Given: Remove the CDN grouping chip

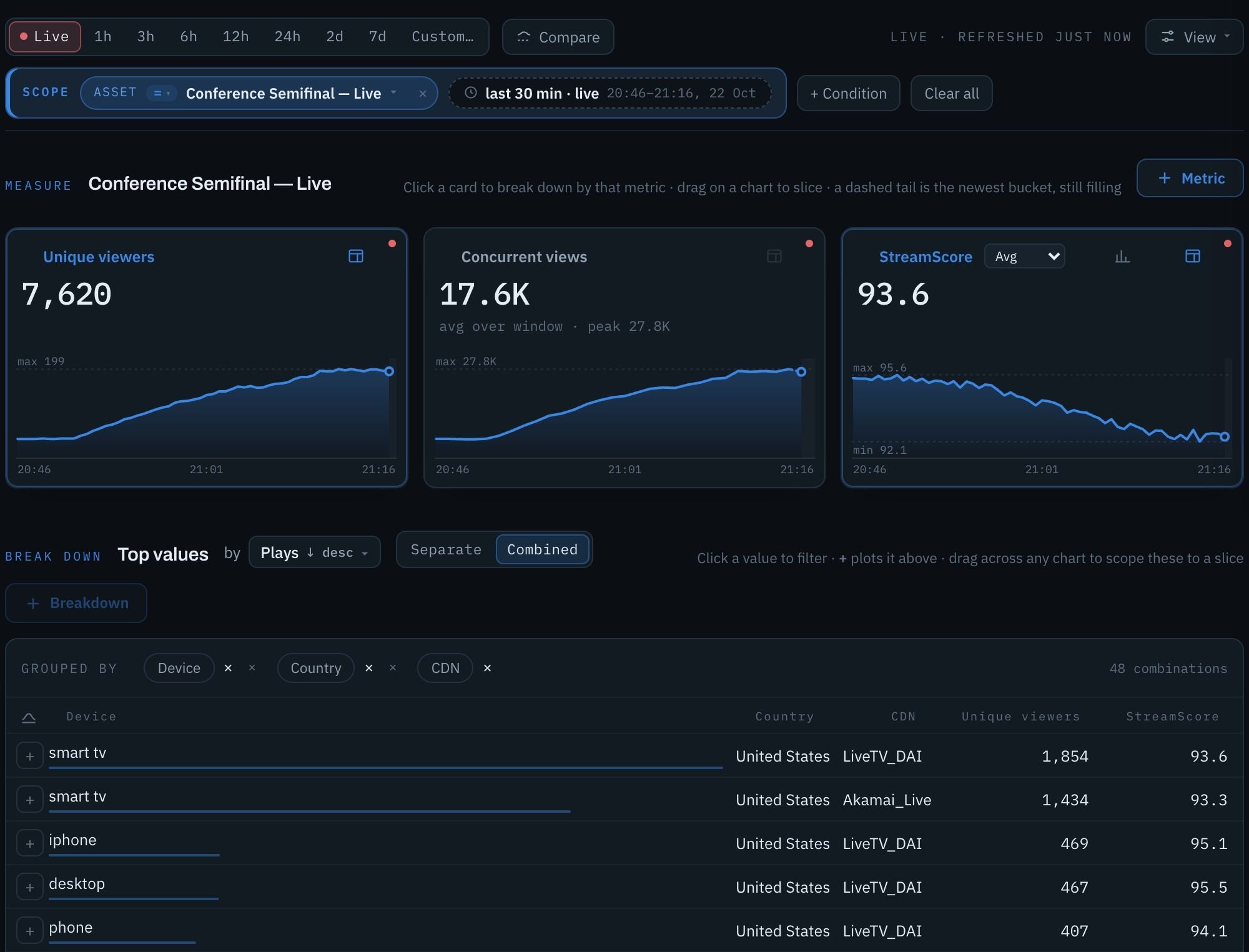Looking at the screenshot, I should pos(488,668).
